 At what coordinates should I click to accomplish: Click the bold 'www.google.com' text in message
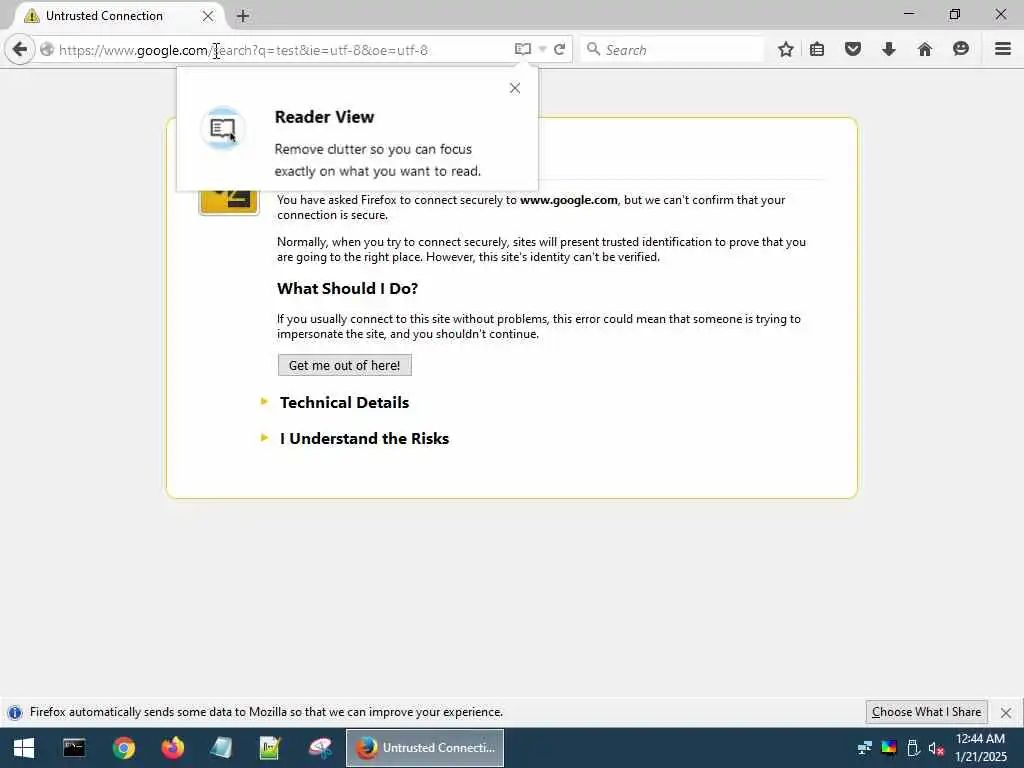coord(569,200)
